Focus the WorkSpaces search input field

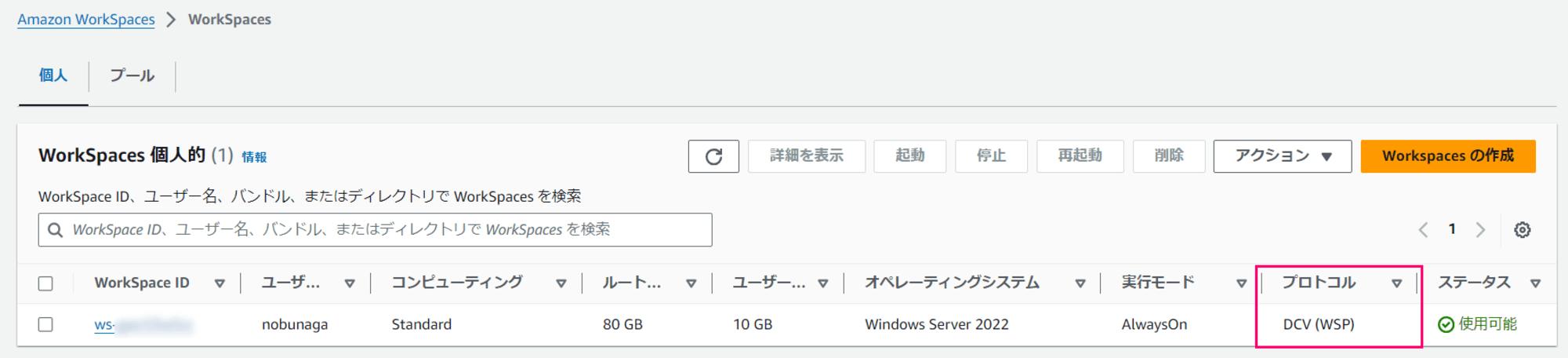point(375,230)
